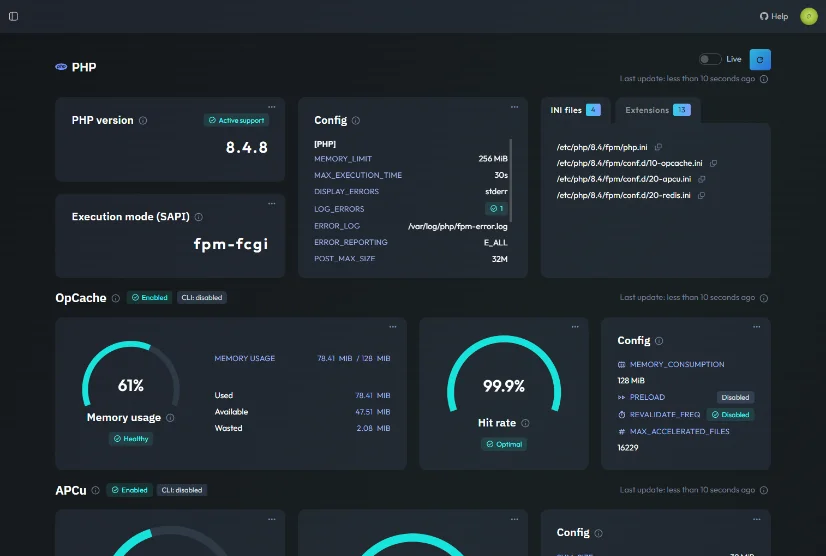Image resolution: width=826 pixels, height=556 pixels.
Task: Show OpCache last update info icon
Action: coord(764,298)
